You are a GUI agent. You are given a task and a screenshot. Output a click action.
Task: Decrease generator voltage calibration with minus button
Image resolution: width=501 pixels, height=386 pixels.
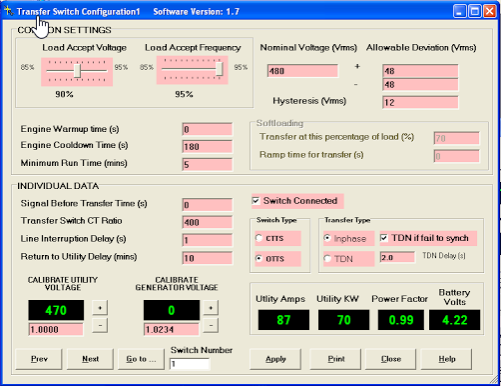211,325
